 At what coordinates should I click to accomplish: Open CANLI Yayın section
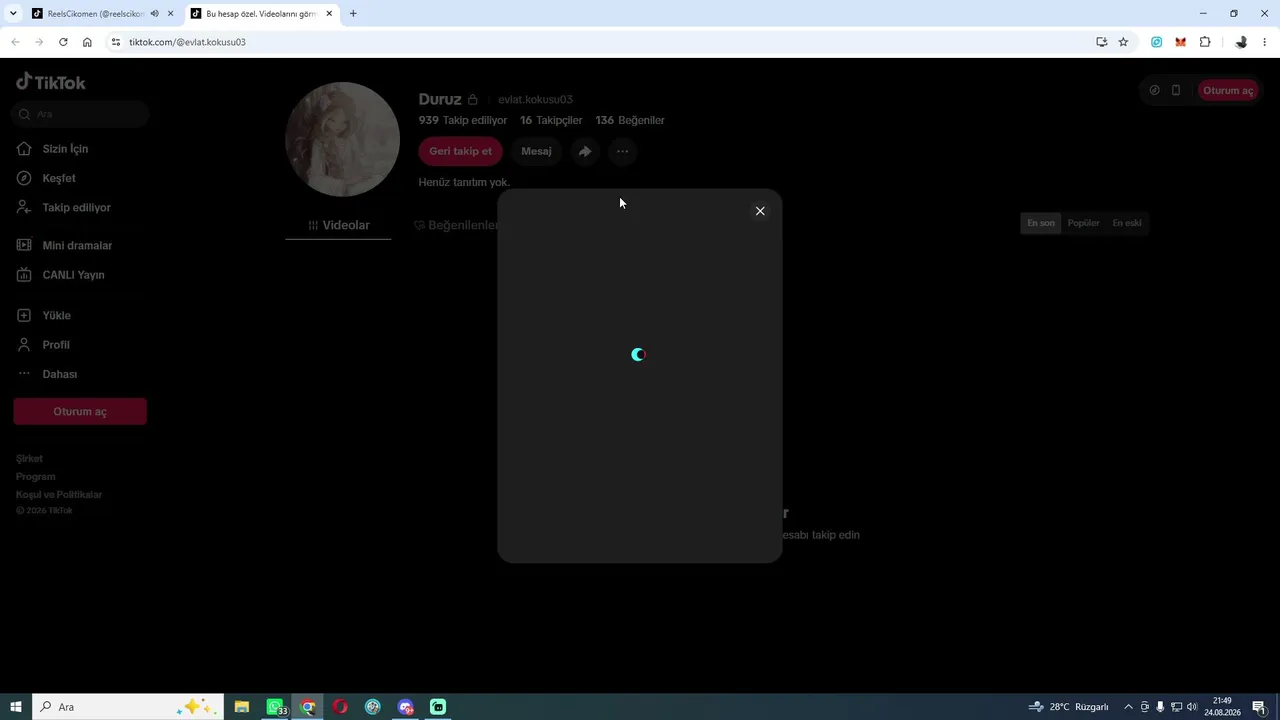click(73, 275)
